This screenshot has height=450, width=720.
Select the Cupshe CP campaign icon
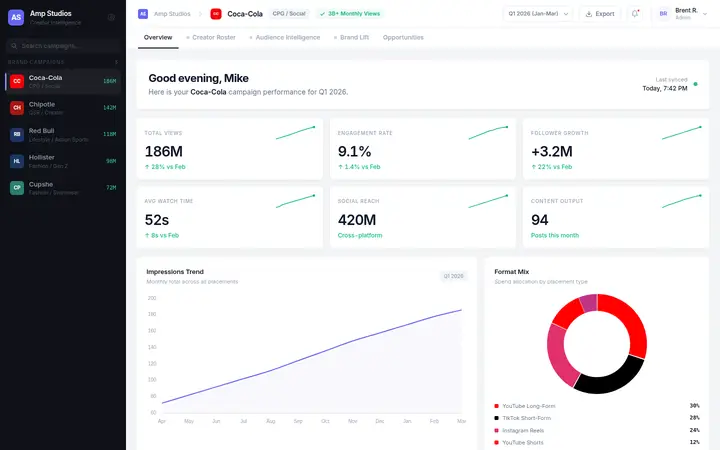[x=17, y=188]
